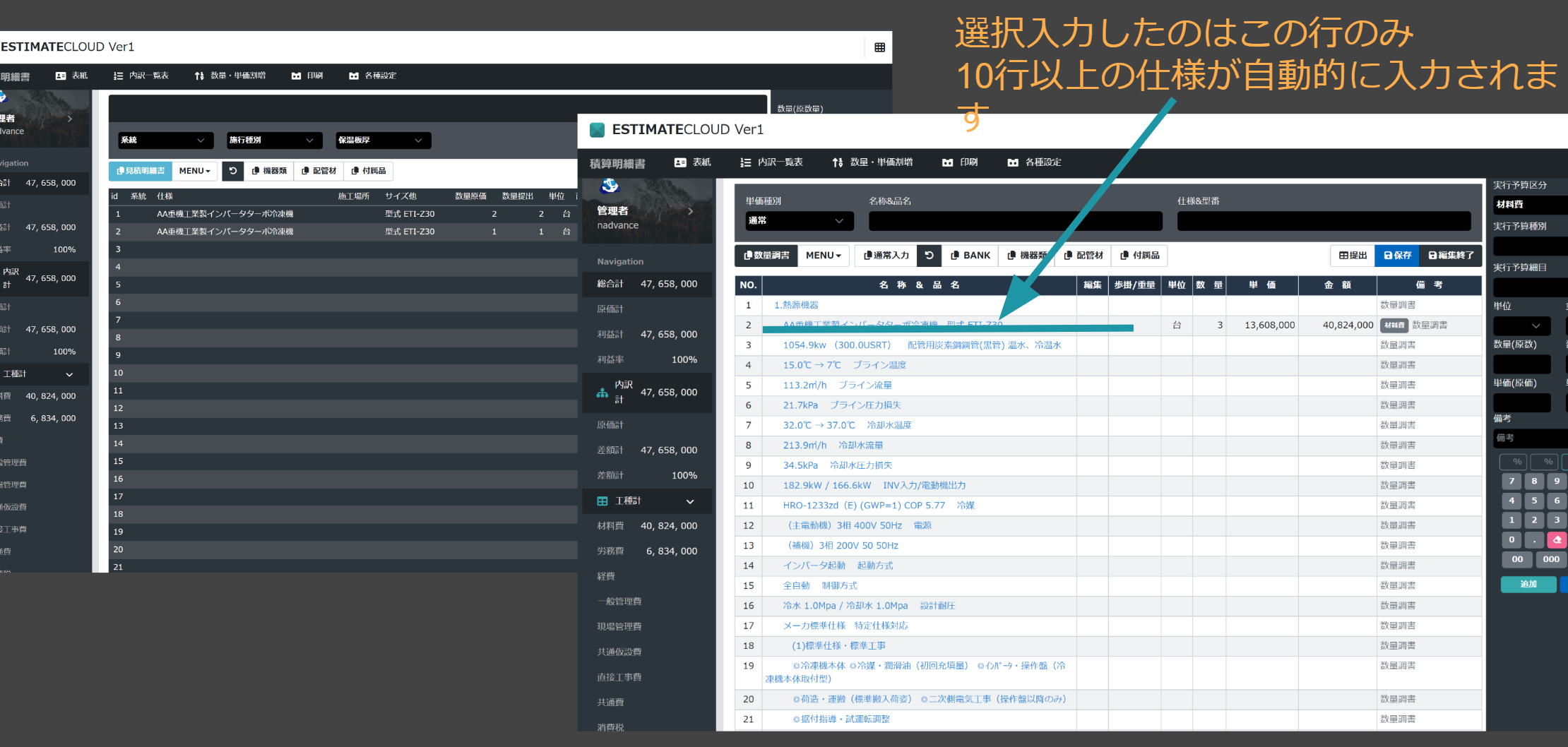This screenshot has width=1568, height=747.
Task: Click the 編集終了 button
Action: tap(1451, 256)
